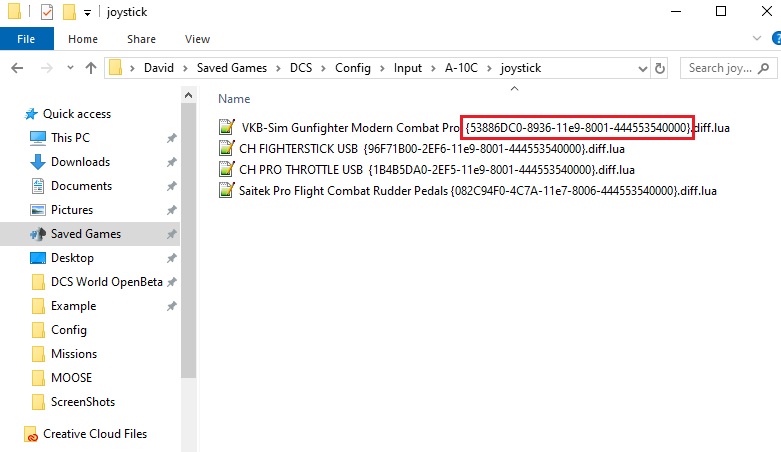
Task: Select the Saitek Pro Flight Combat Rudder Pedals file
Action: point(467,191)
